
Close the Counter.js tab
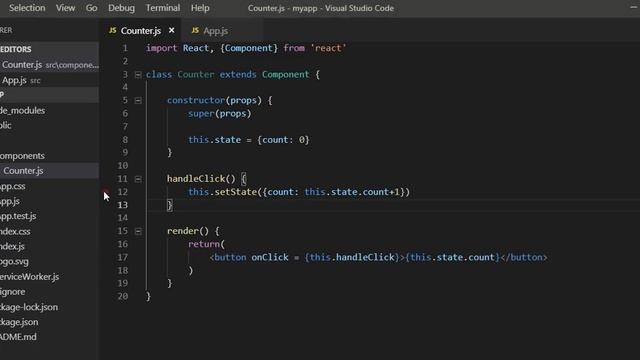(171, 30)
